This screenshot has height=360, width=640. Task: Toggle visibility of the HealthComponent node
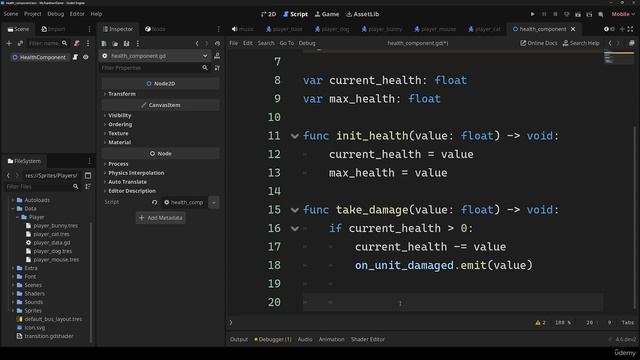(86, 57)
